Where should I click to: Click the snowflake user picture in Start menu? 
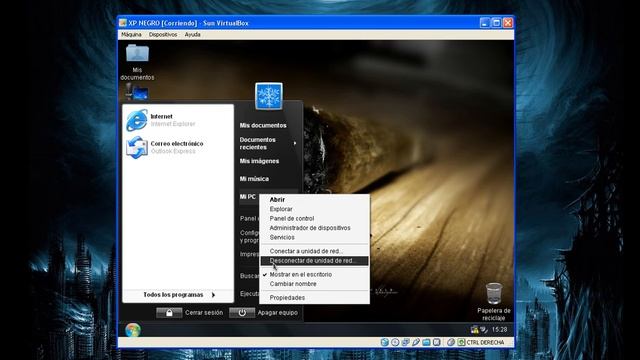(x=269, y=96)
